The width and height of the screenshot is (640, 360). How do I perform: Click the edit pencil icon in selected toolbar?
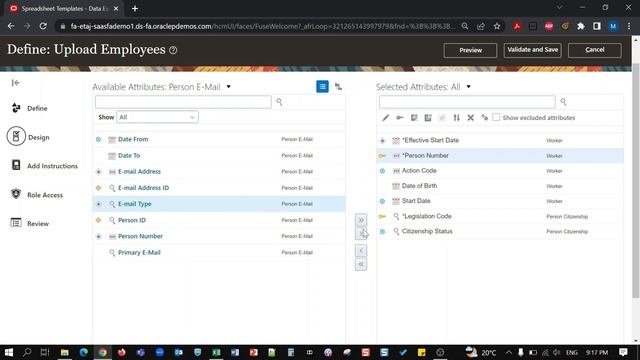[386, 118]
